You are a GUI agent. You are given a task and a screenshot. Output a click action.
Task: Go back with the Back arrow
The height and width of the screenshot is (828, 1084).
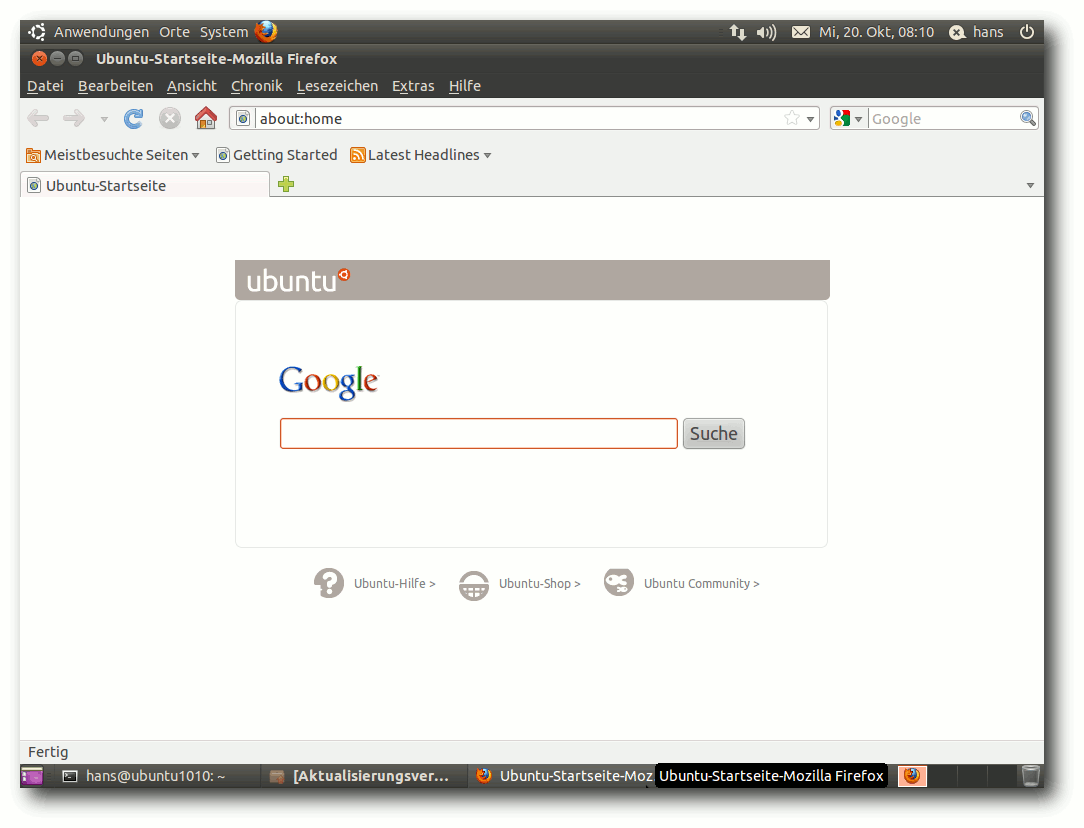pyautogui.click(x=38, y=118)
